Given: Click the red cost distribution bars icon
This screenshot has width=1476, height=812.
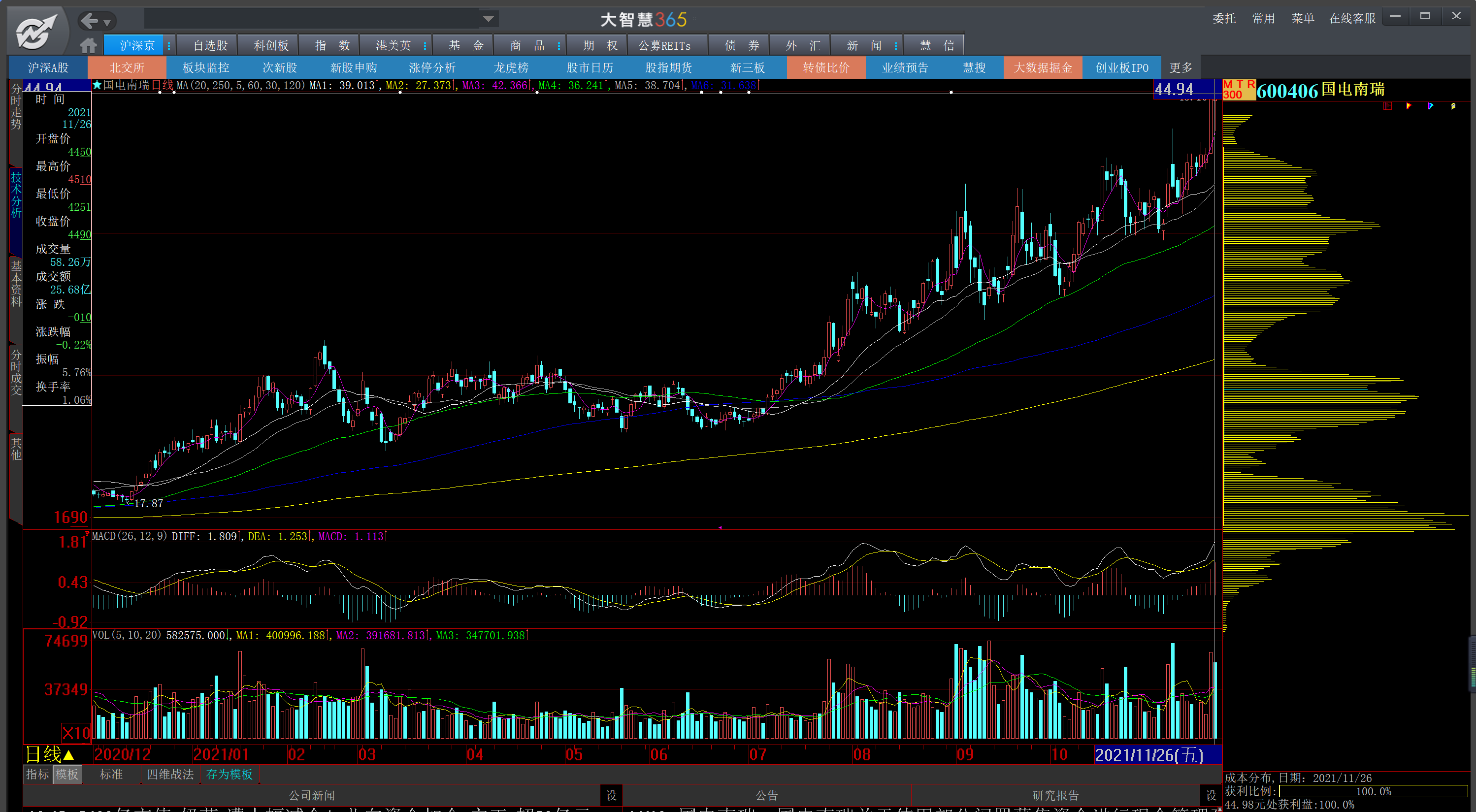Looking at the screenshot, I should coord(1387,106).
